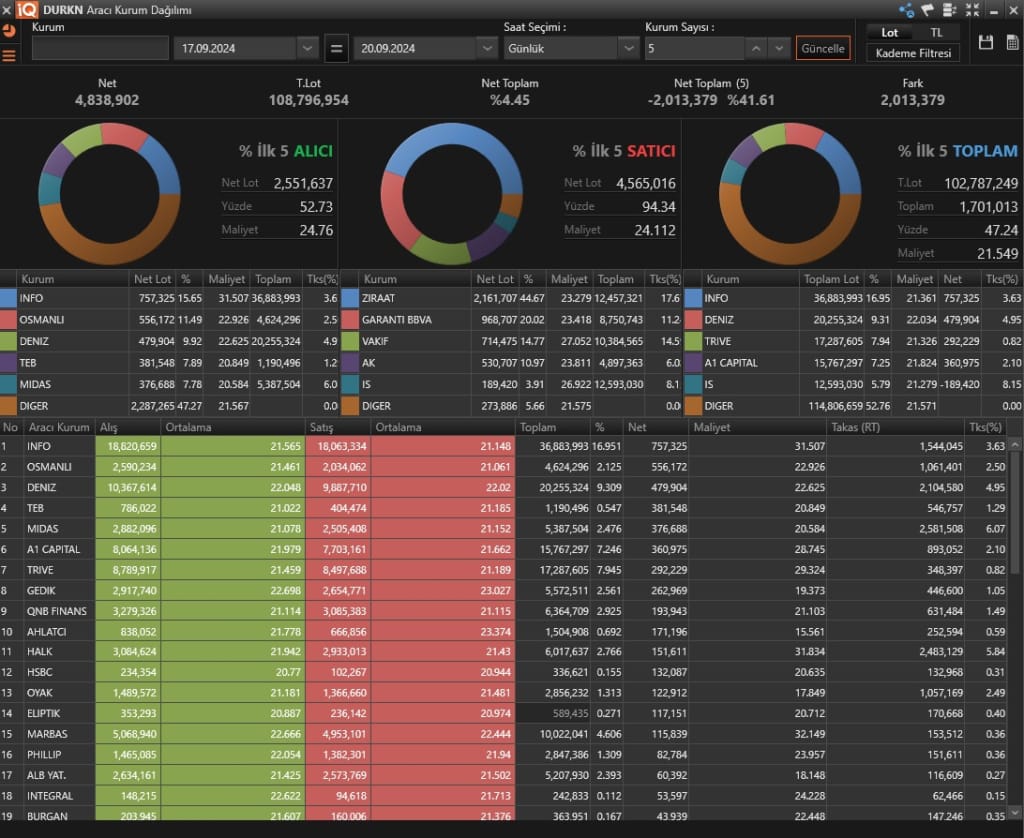
Task: Decrease Kurum Sayısı with the down arrow
Action: click(x=778, y=48)
